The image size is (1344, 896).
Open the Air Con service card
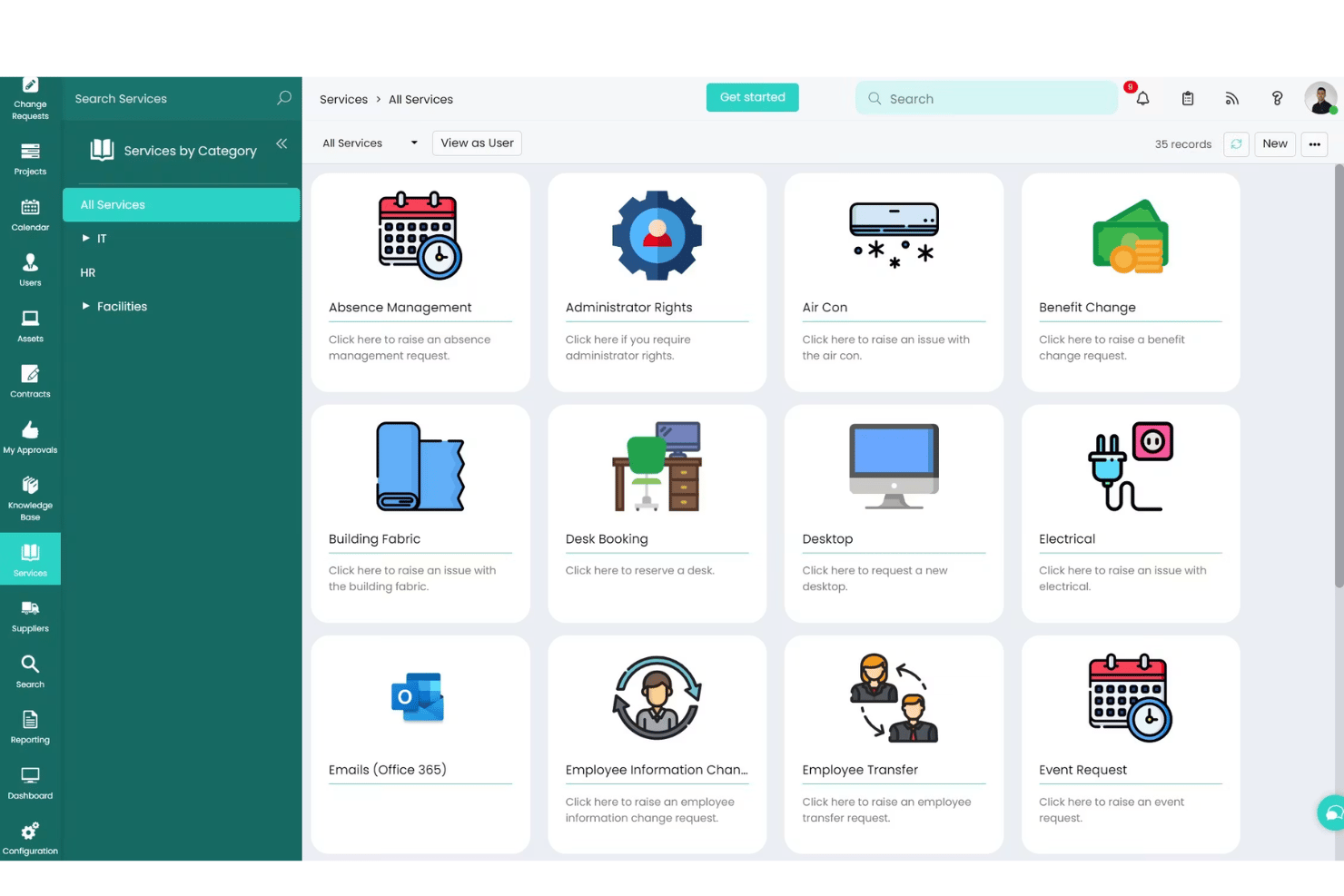(894, 282)
